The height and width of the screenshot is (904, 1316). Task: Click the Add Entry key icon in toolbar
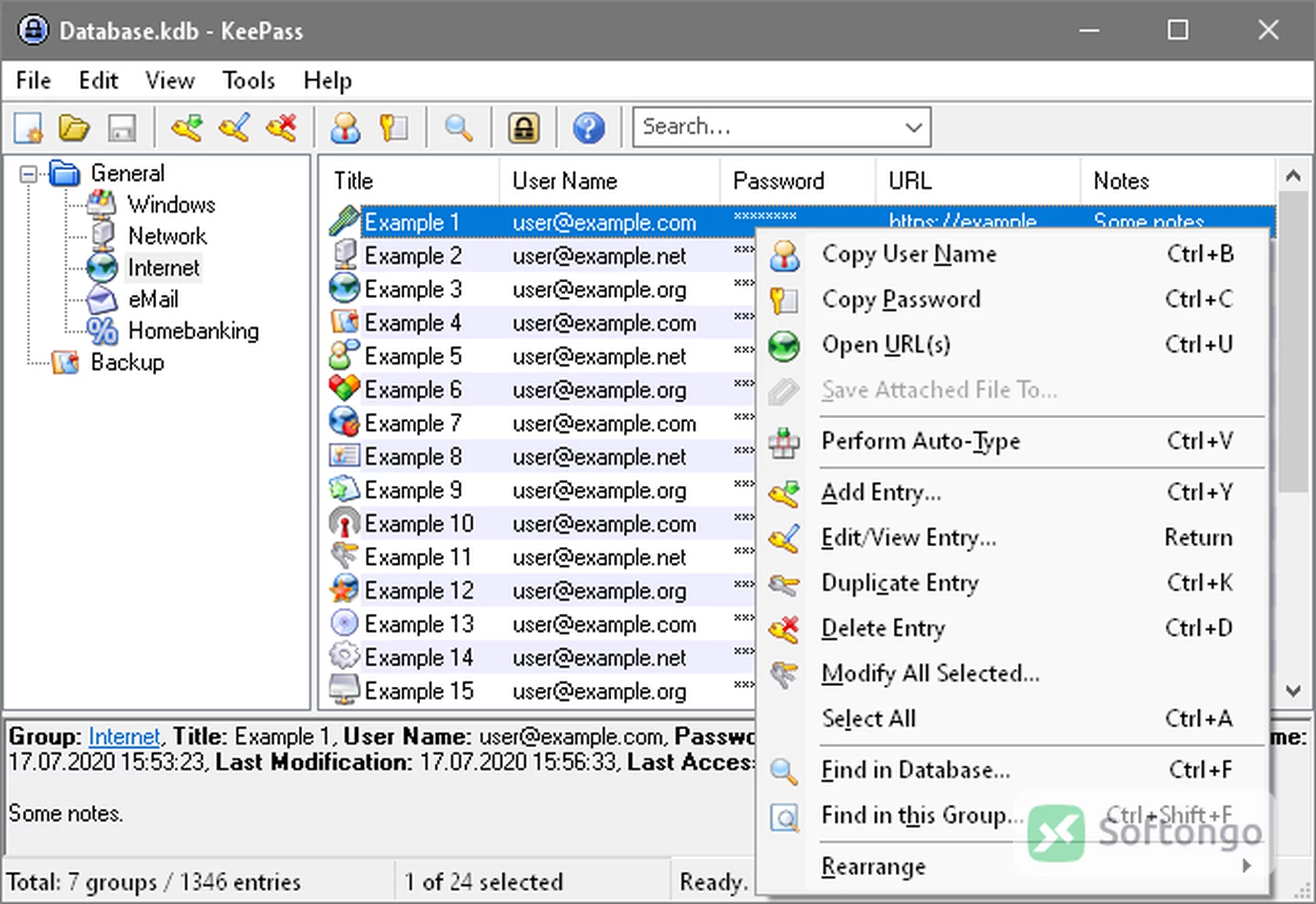point(186,127)
